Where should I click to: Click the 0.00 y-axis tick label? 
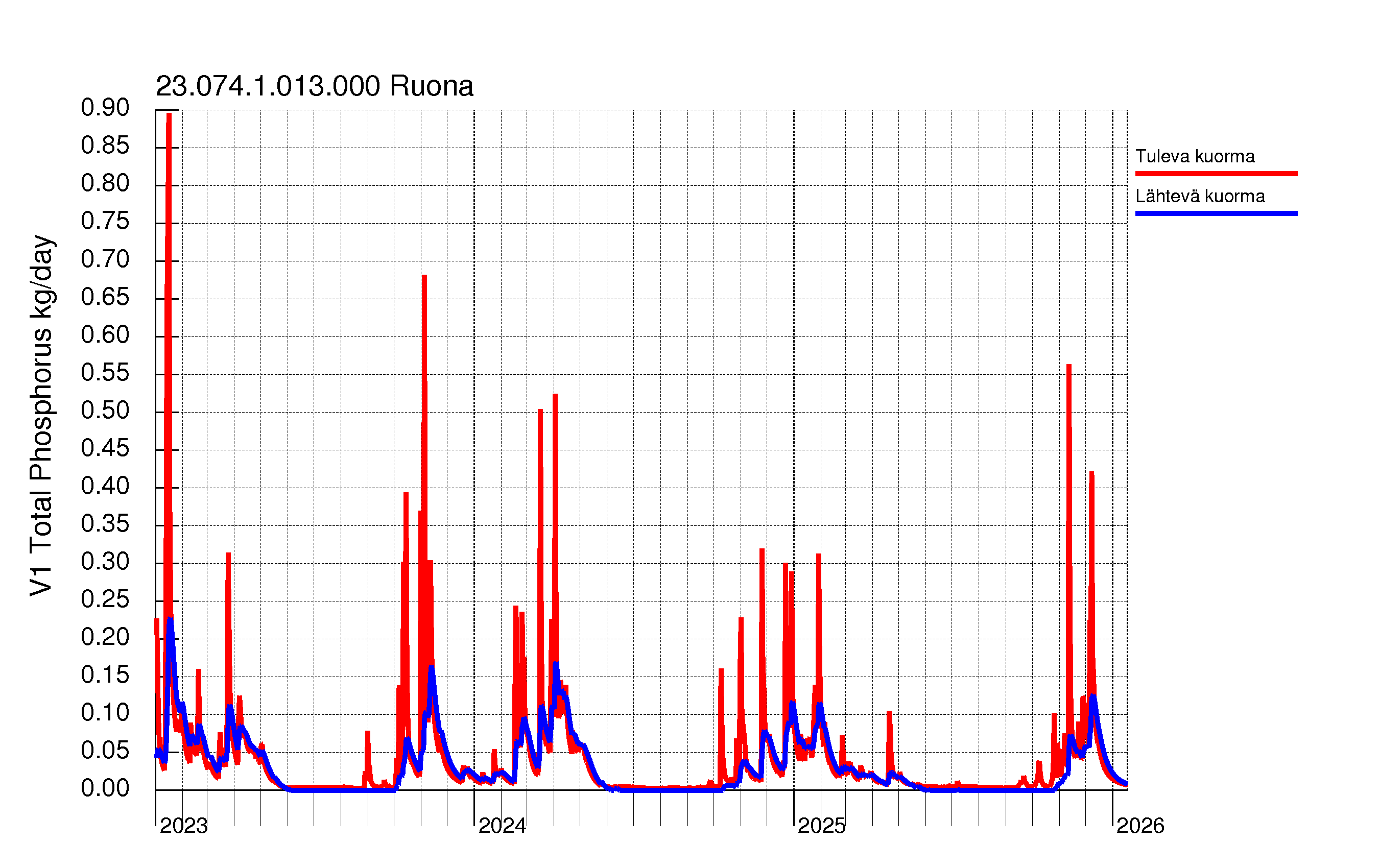105,788
